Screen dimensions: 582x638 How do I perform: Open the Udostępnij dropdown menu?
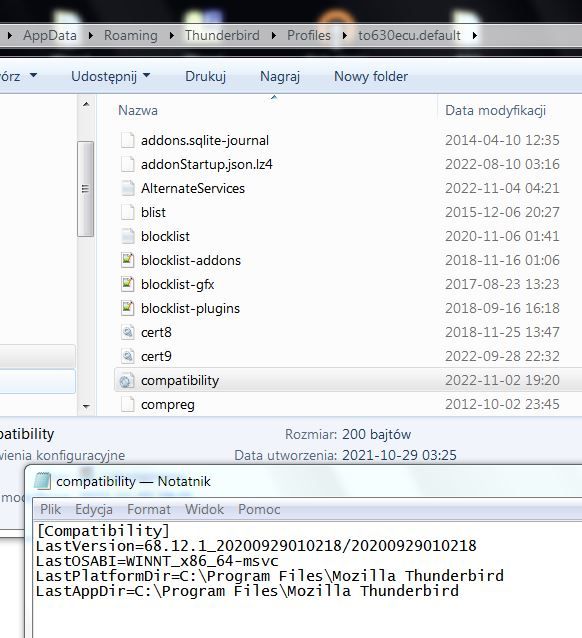coord(111,76)
